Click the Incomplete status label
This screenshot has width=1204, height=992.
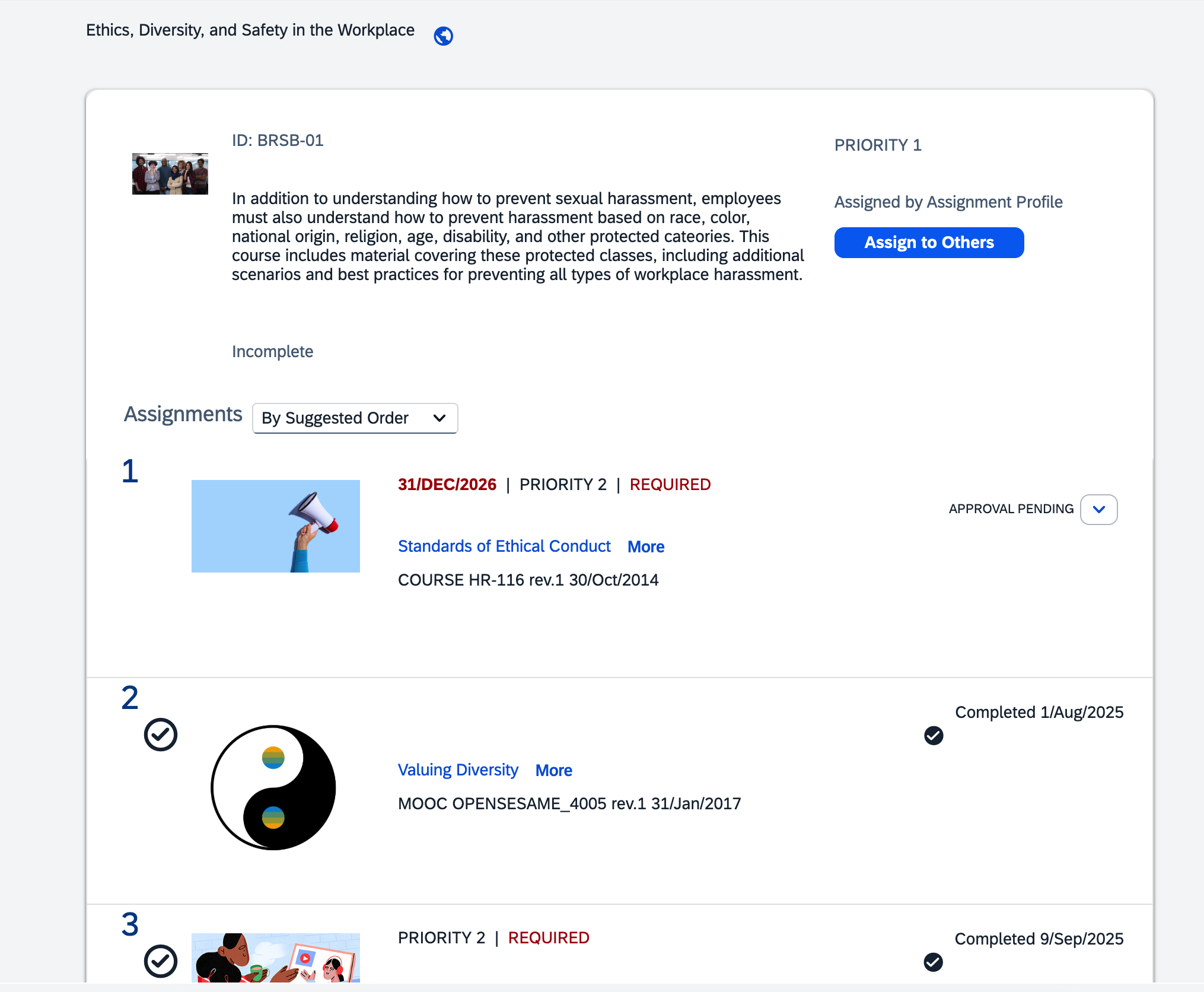(x=272, y=352)
